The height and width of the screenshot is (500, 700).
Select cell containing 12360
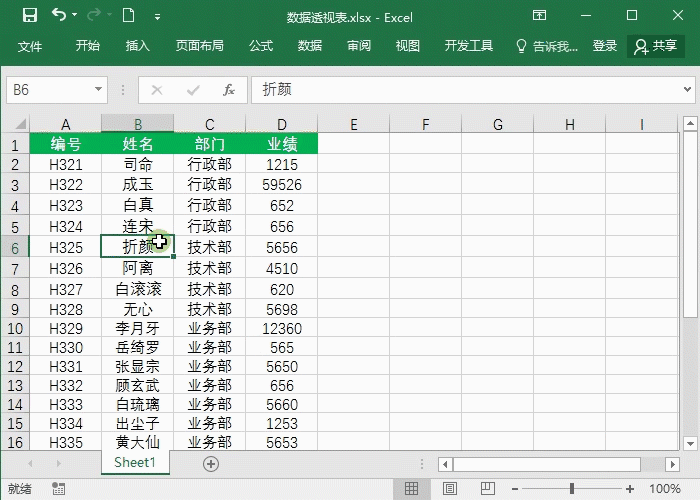(x=282, y=329)
